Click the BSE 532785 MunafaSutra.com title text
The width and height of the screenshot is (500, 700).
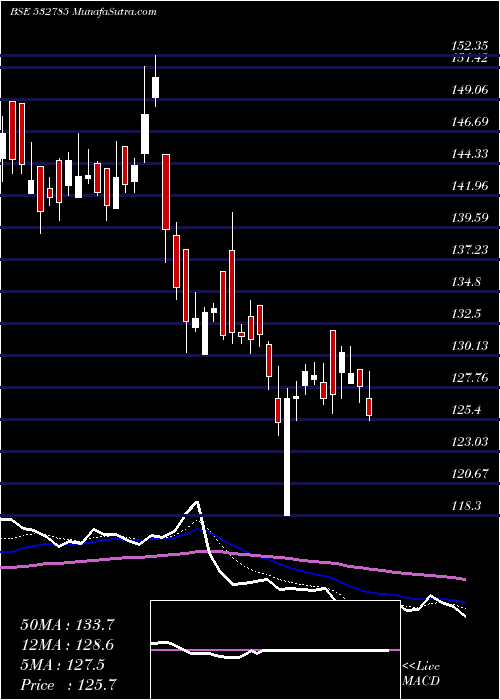(83, 12)
